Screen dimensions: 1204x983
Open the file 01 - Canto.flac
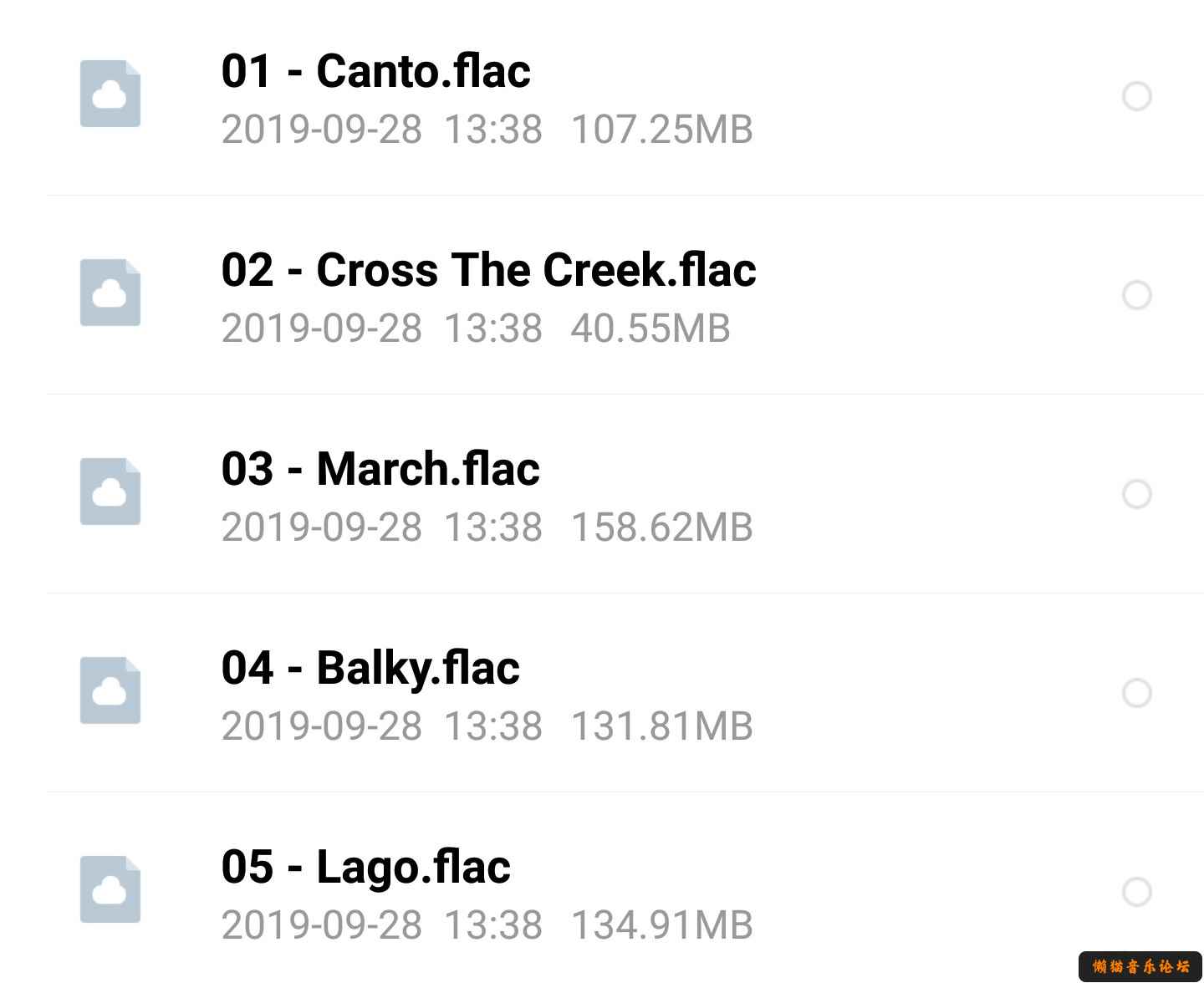375,70
